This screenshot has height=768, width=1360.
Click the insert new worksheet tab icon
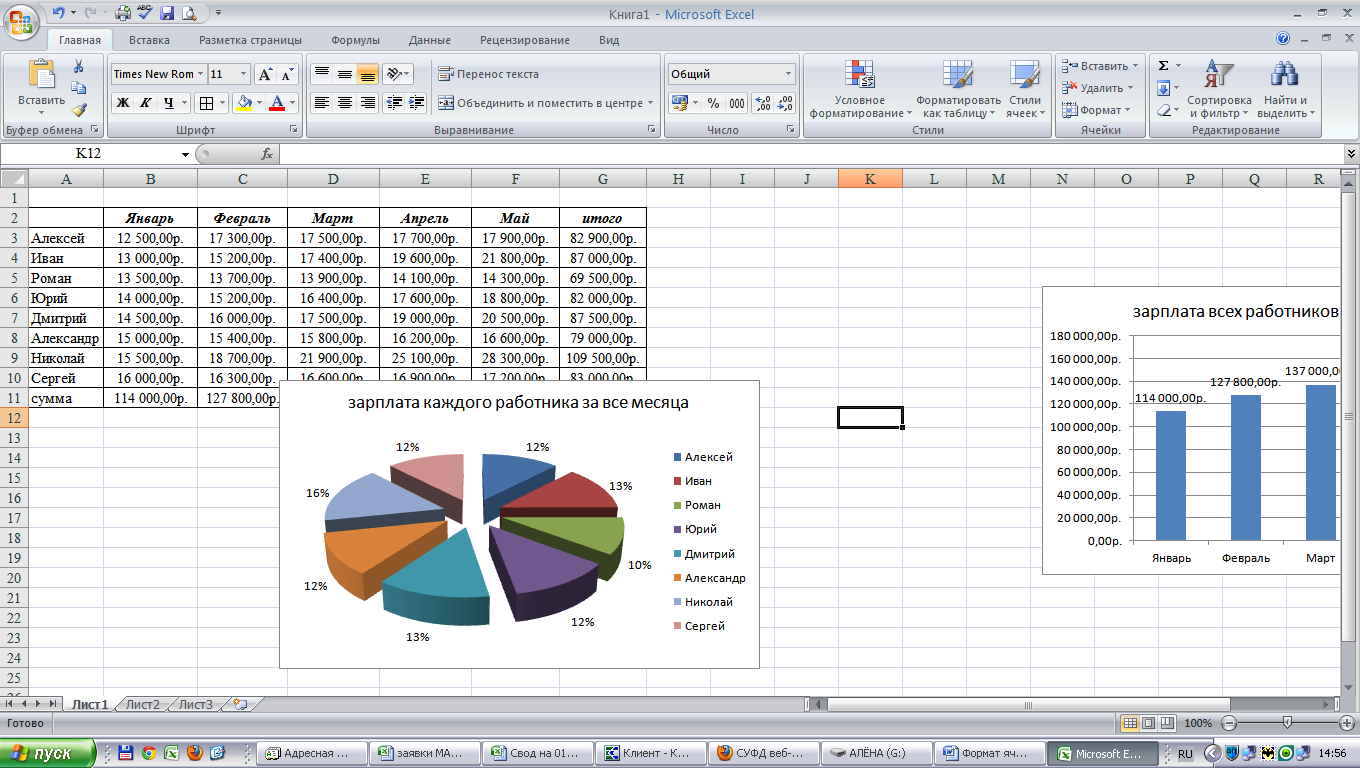pos(239,704)
